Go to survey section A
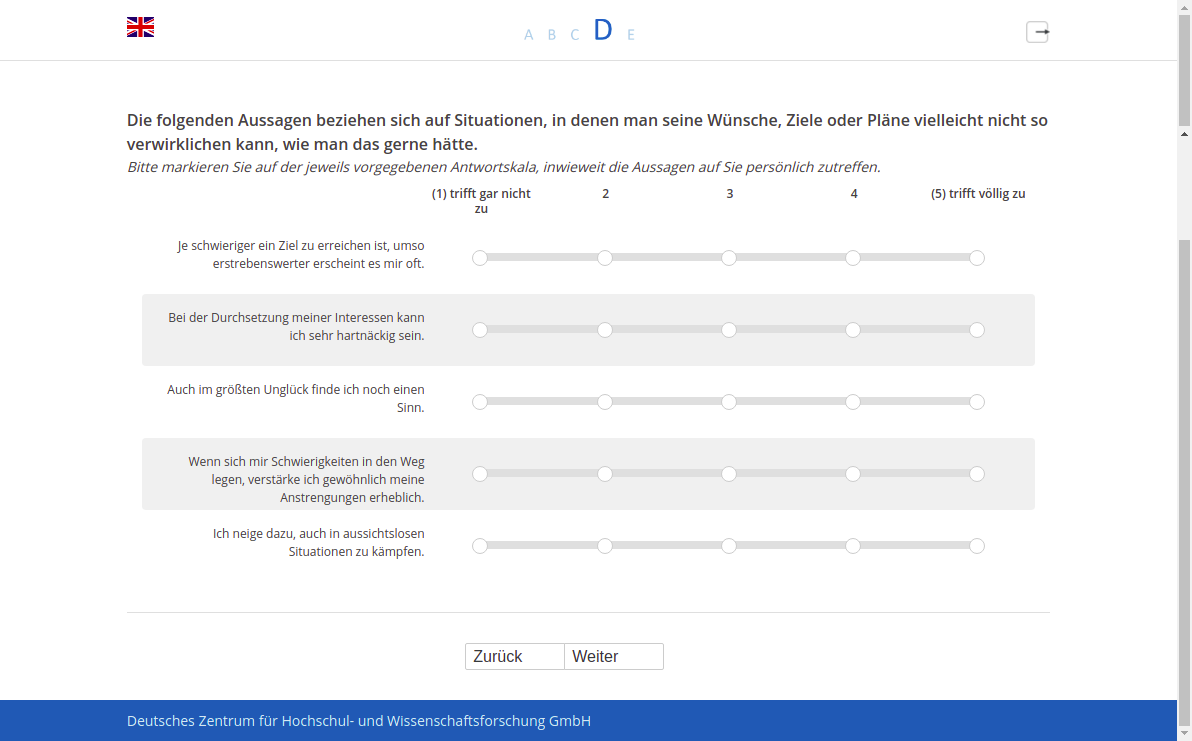This screenshot has width=1192, height=741. point(528,35)
